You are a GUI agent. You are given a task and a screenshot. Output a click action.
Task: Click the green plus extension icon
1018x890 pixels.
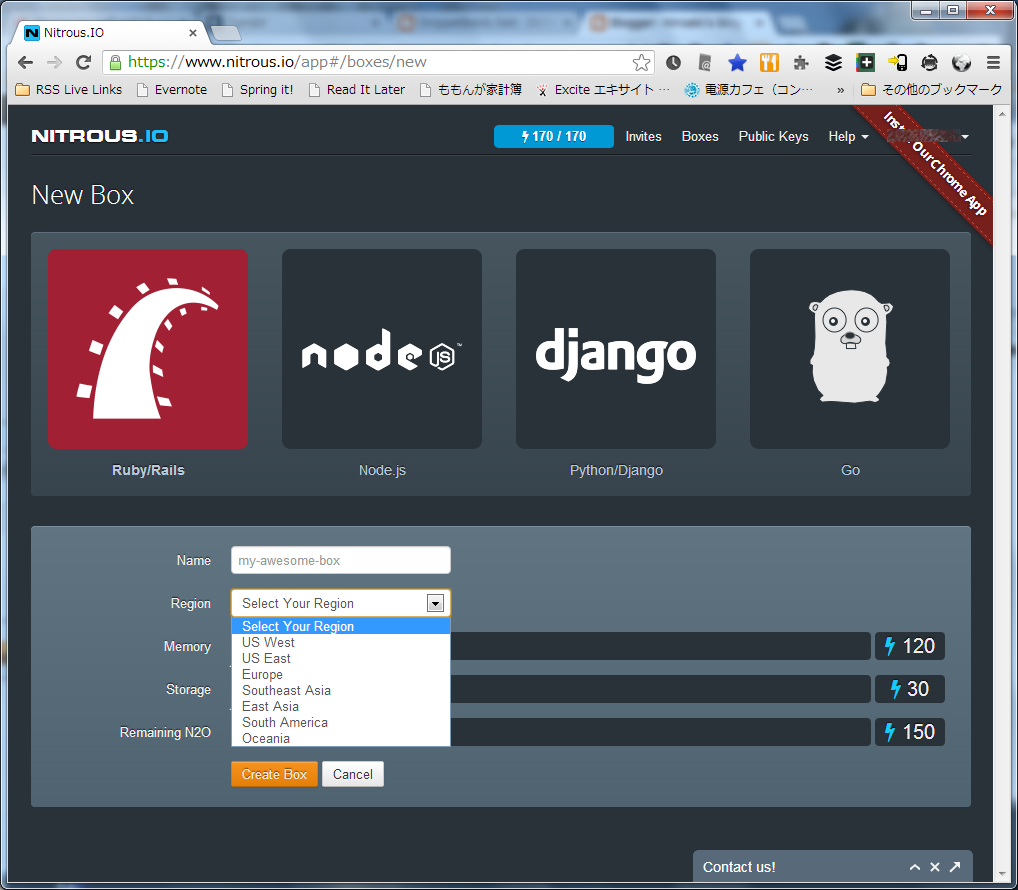click(x=865, y=62)
